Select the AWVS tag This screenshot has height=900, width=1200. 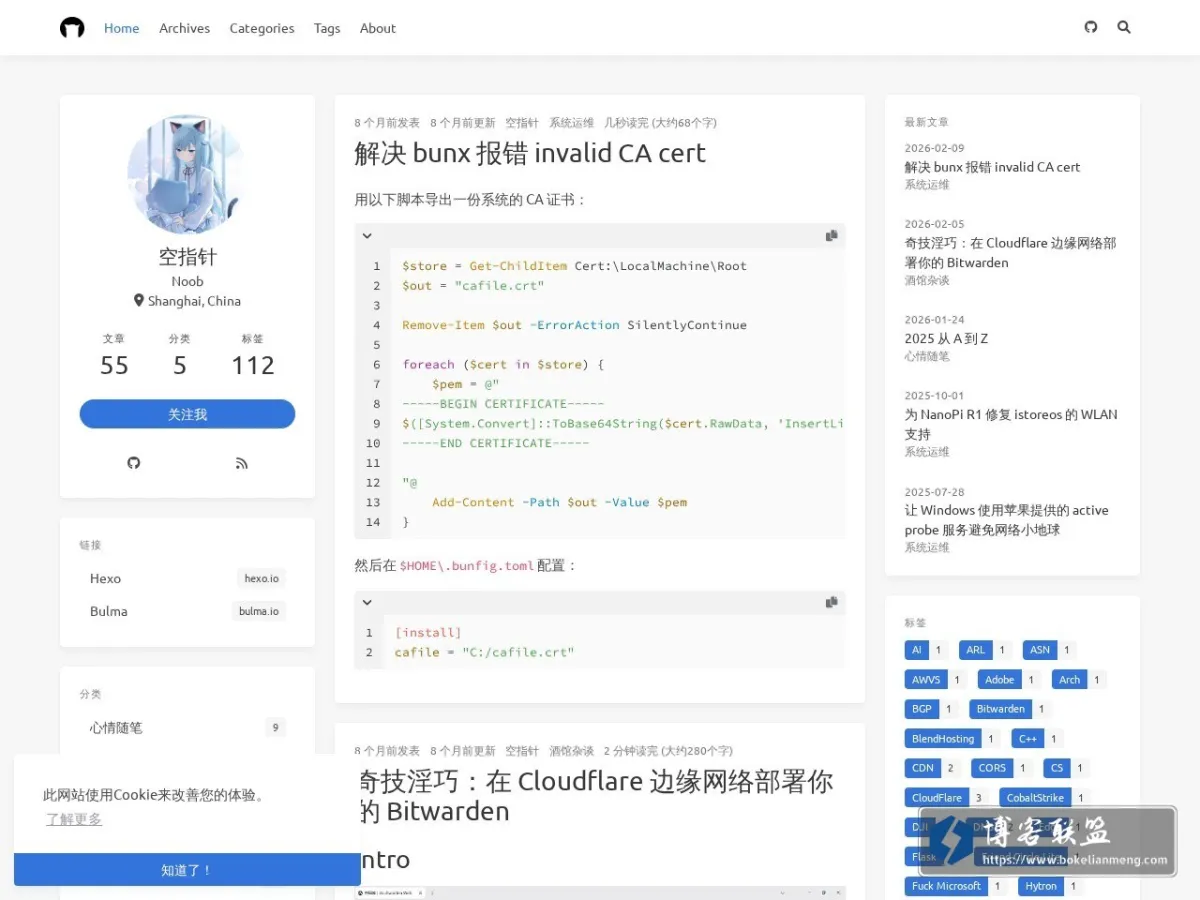pos(926,680)
